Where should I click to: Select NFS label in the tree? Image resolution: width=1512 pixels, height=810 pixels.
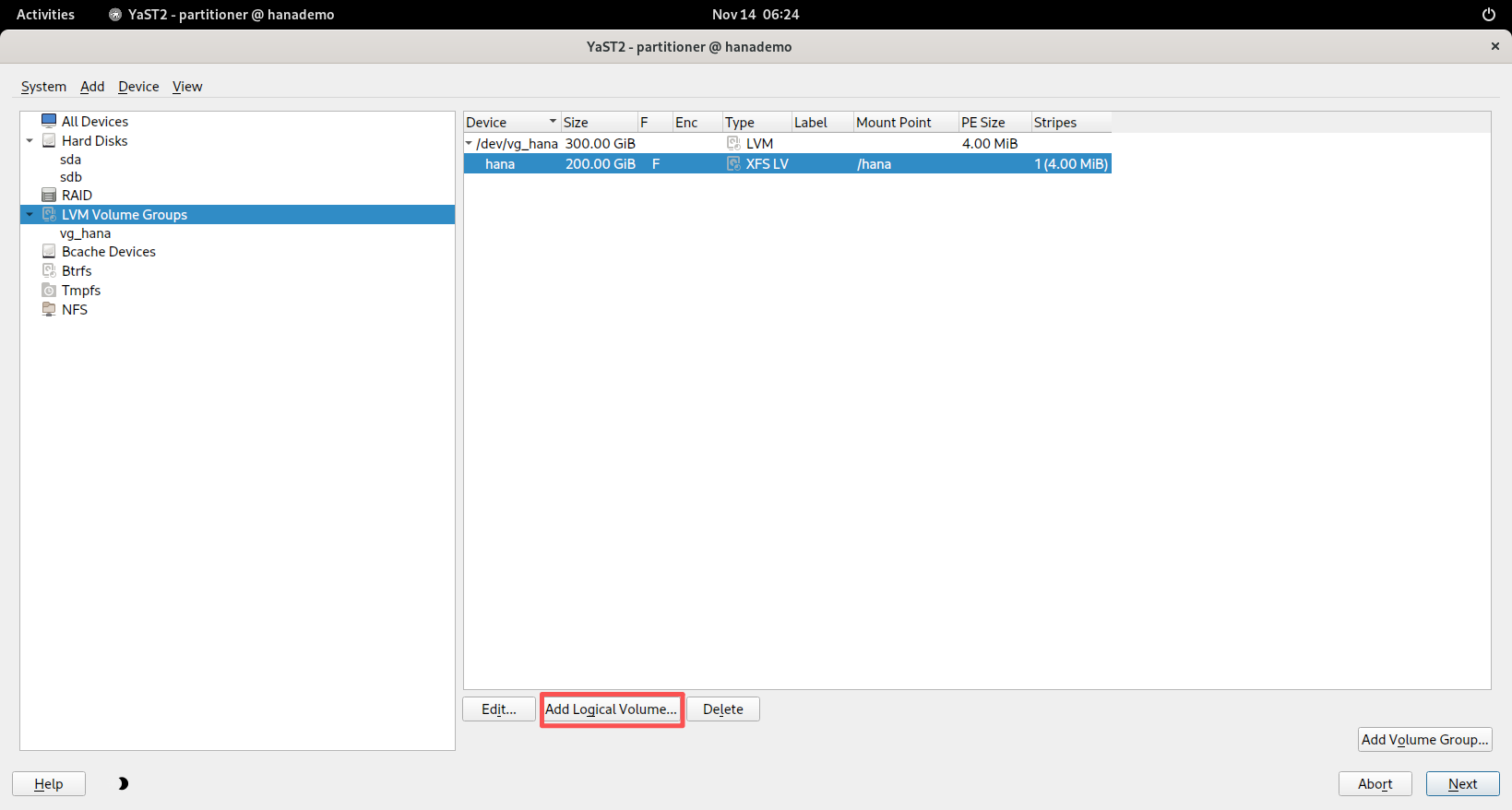point(75,310)
